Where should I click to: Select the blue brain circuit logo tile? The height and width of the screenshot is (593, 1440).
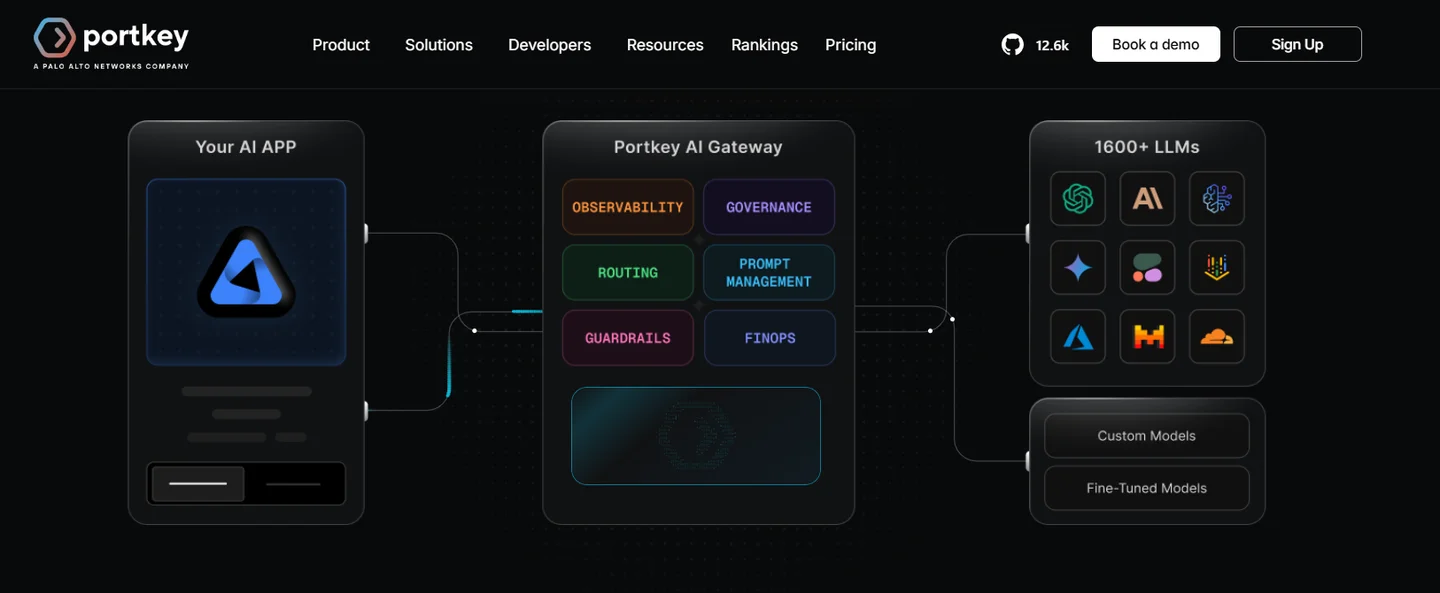[1217, 198]
